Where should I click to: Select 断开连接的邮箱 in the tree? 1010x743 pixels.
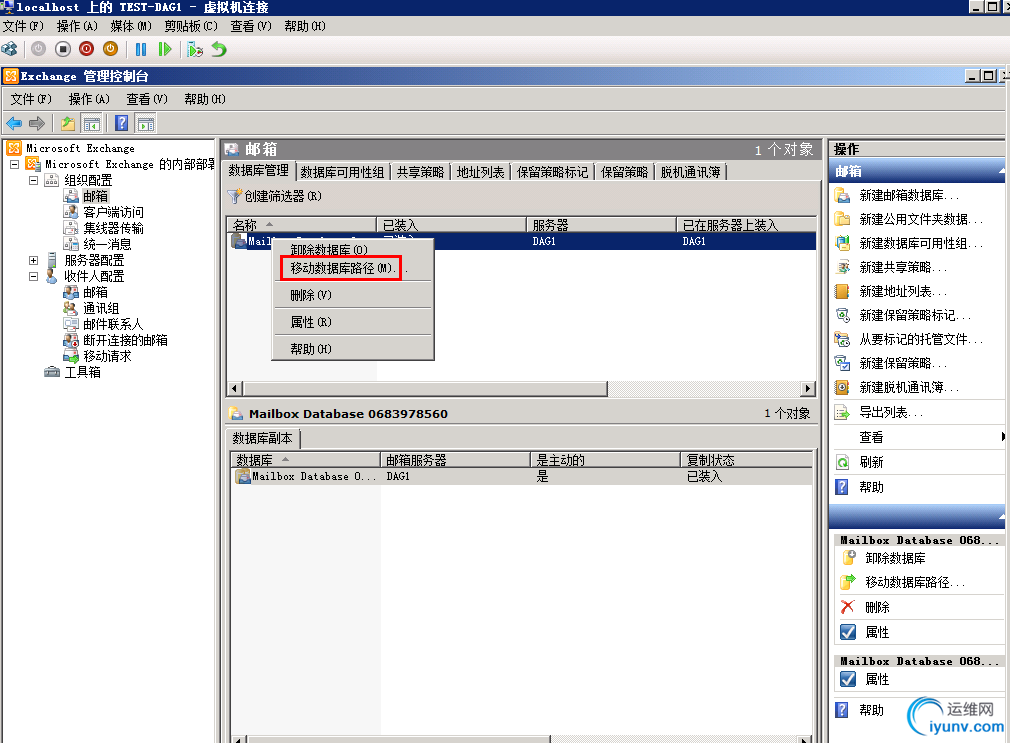[125, 340]
